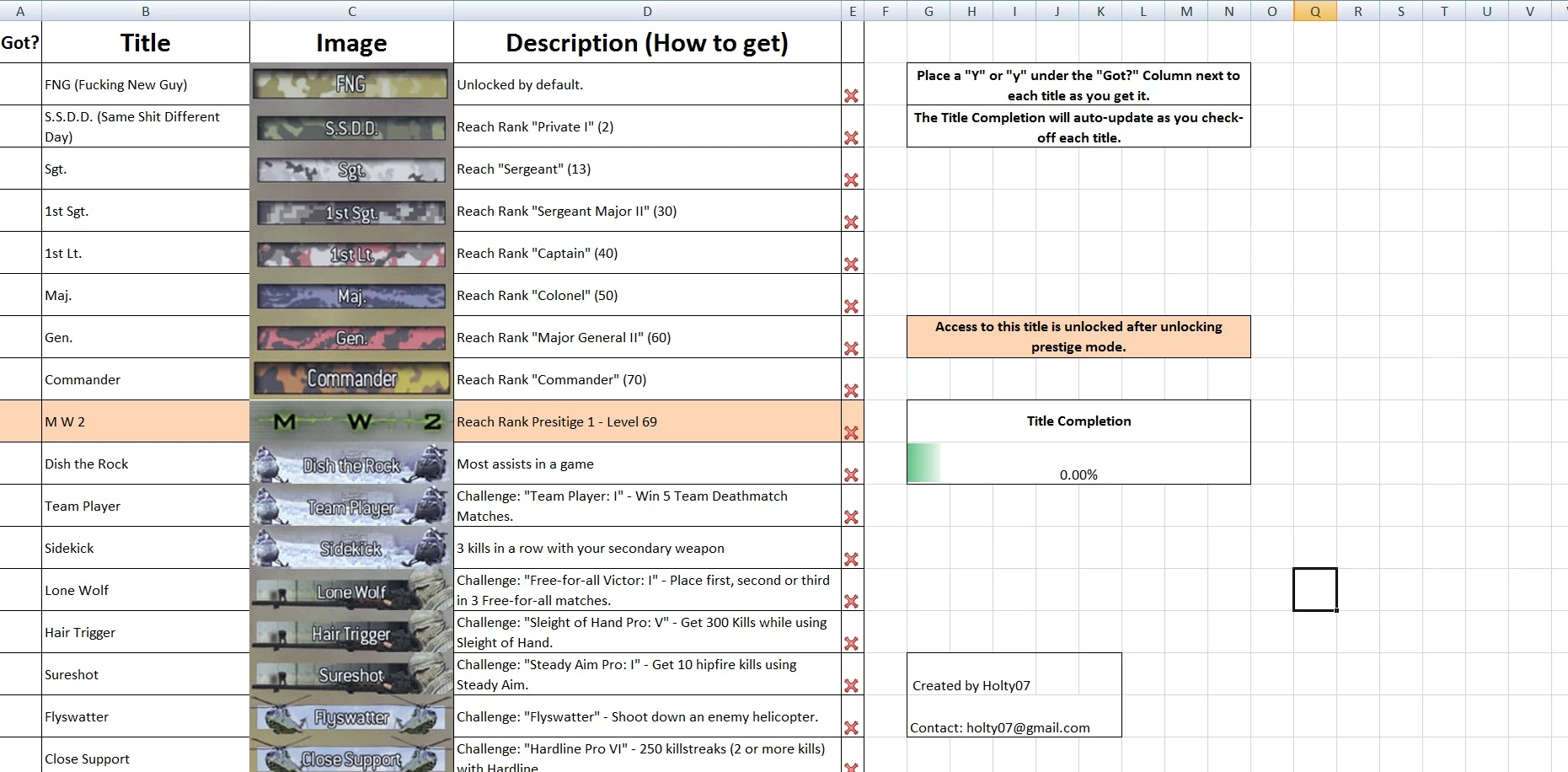Select the 1st Lt. title banner image
Image resolution: width=1568 pixels, height=772 pixels.
pos(351,253)
